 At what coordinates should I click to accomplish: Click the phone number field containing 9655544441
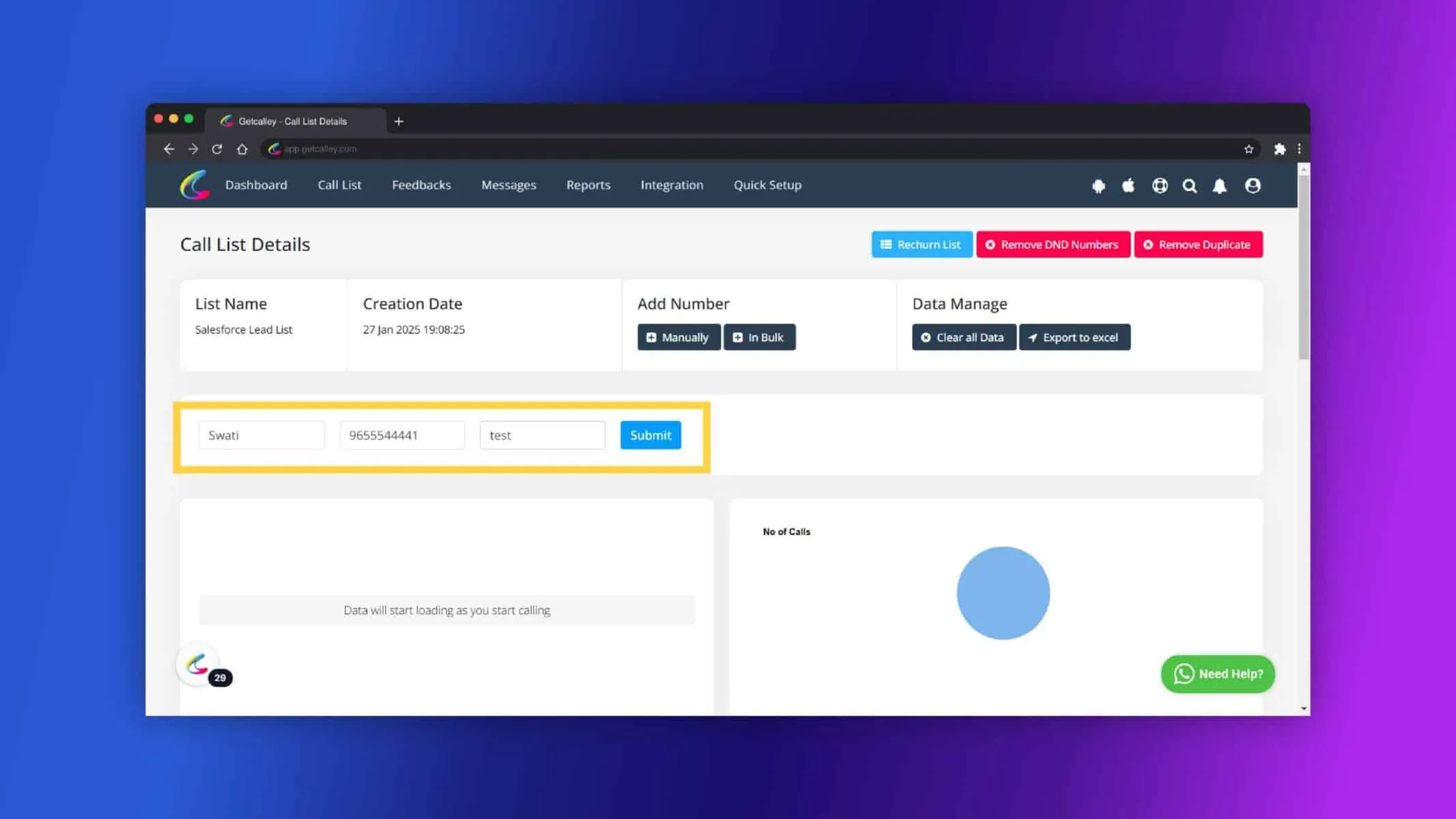pos(402,435)
